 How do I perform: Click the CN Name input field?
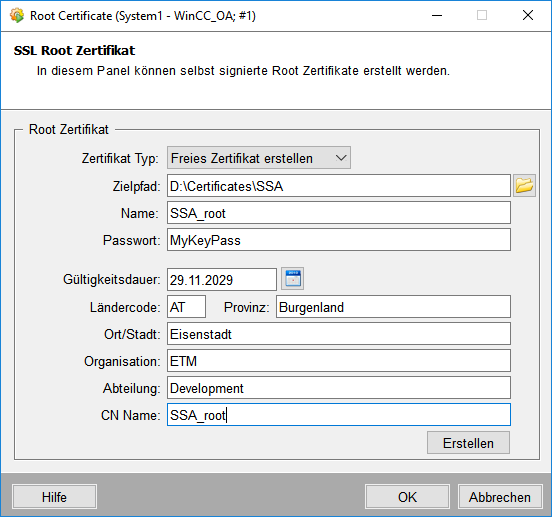(339, 415)
